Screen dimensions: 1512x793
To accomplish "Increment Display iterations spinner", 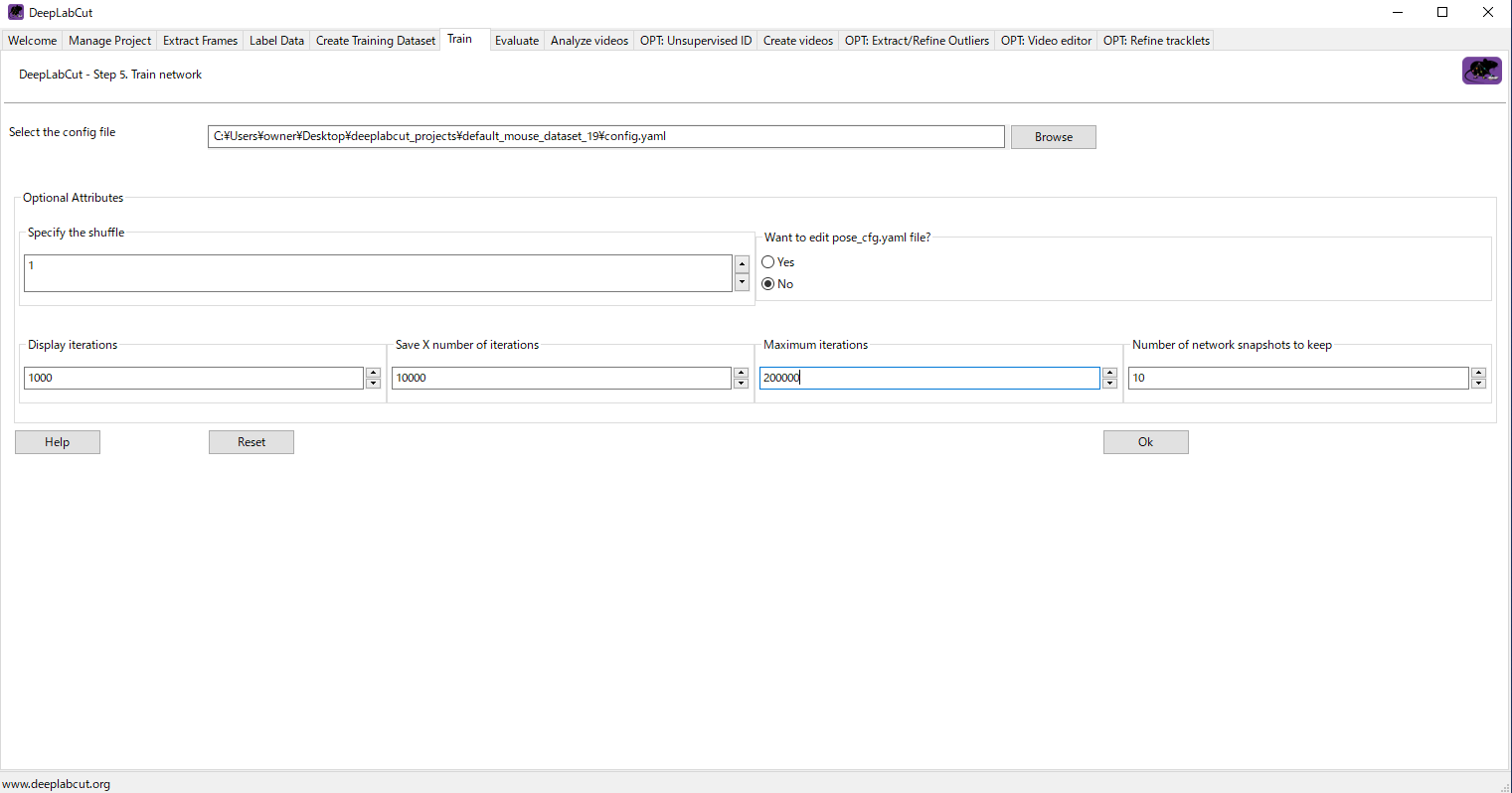I will point(374,373).
